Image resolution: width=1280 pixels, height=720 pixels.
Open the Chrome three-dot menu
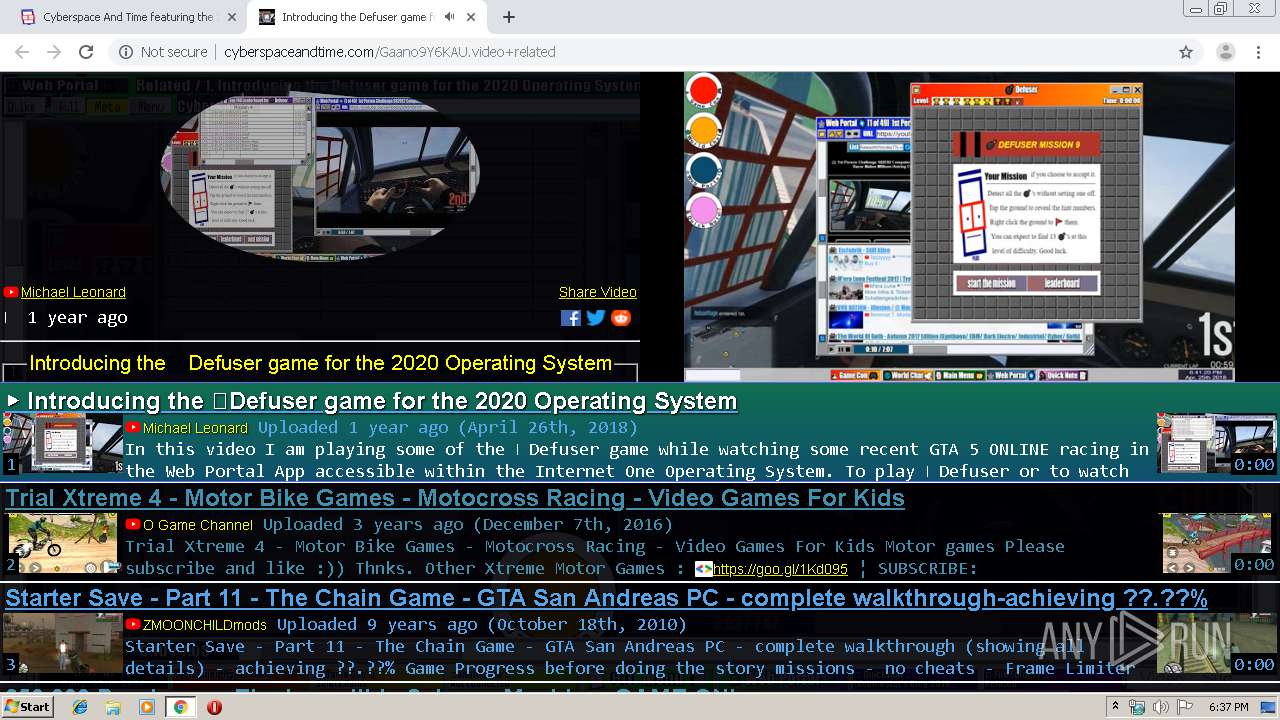click(1258, 52)
